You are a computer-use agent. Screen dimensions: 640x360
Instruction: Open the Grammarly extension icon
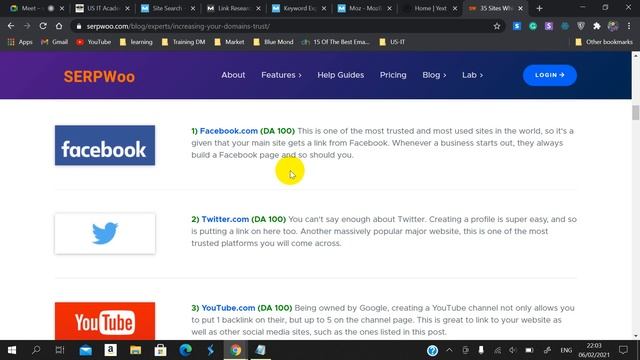pyautogui.click(x=533, y=26)
